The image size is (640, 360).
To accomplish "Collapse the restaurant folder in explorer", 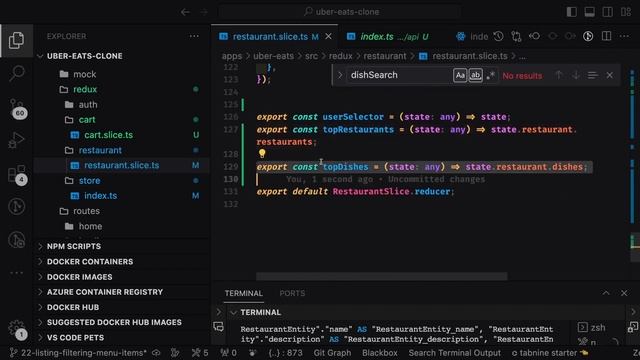I will click(100, 150).
